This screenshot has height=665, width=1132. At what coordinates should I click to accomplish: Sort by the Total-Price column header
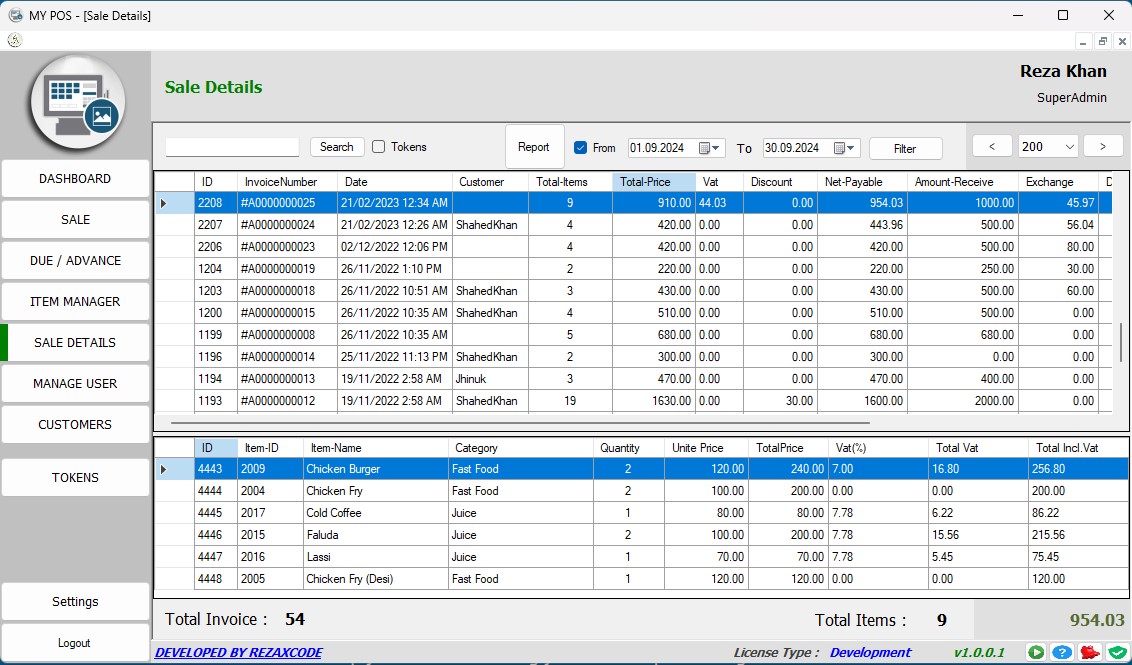(x=654, y=182)
